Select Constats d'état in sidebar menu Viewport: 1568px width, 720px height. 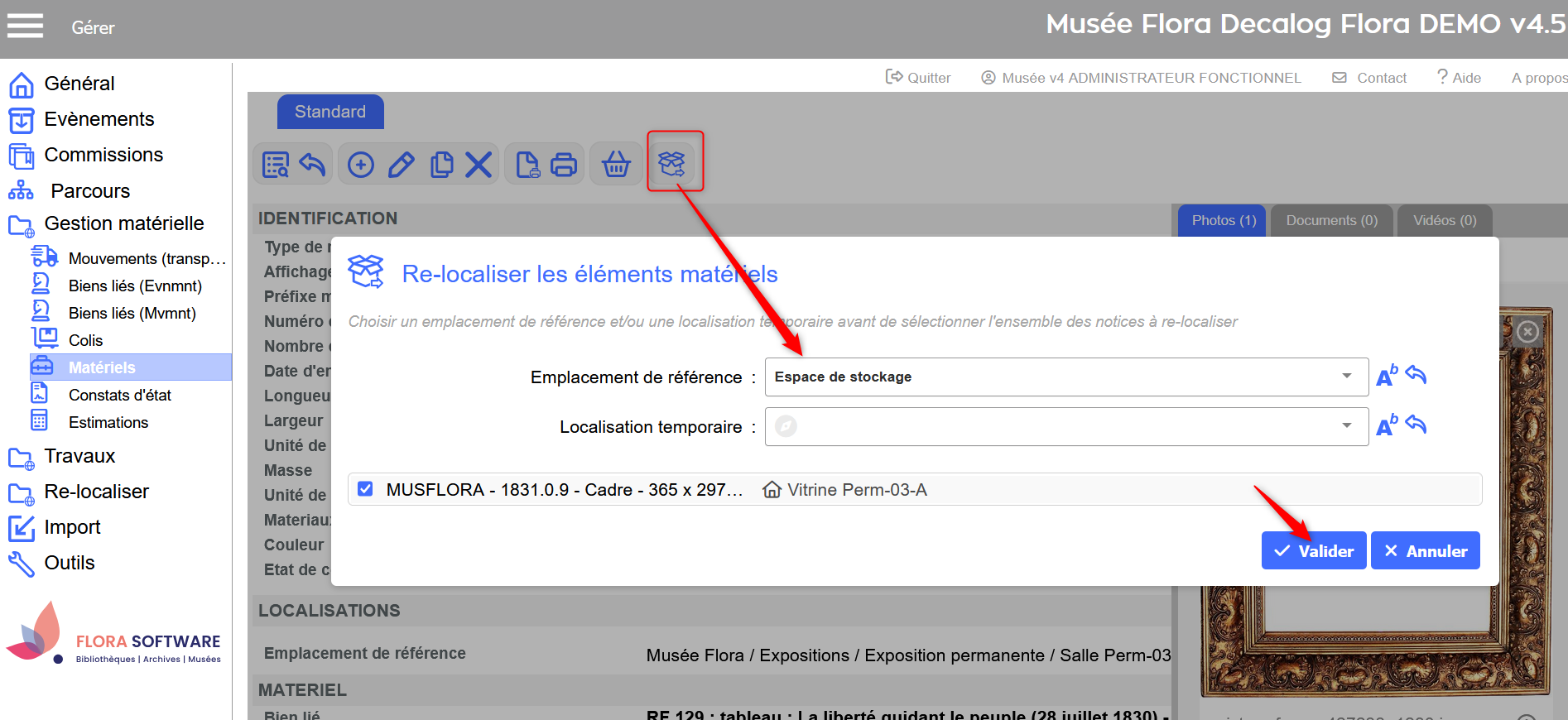(119, 395)
